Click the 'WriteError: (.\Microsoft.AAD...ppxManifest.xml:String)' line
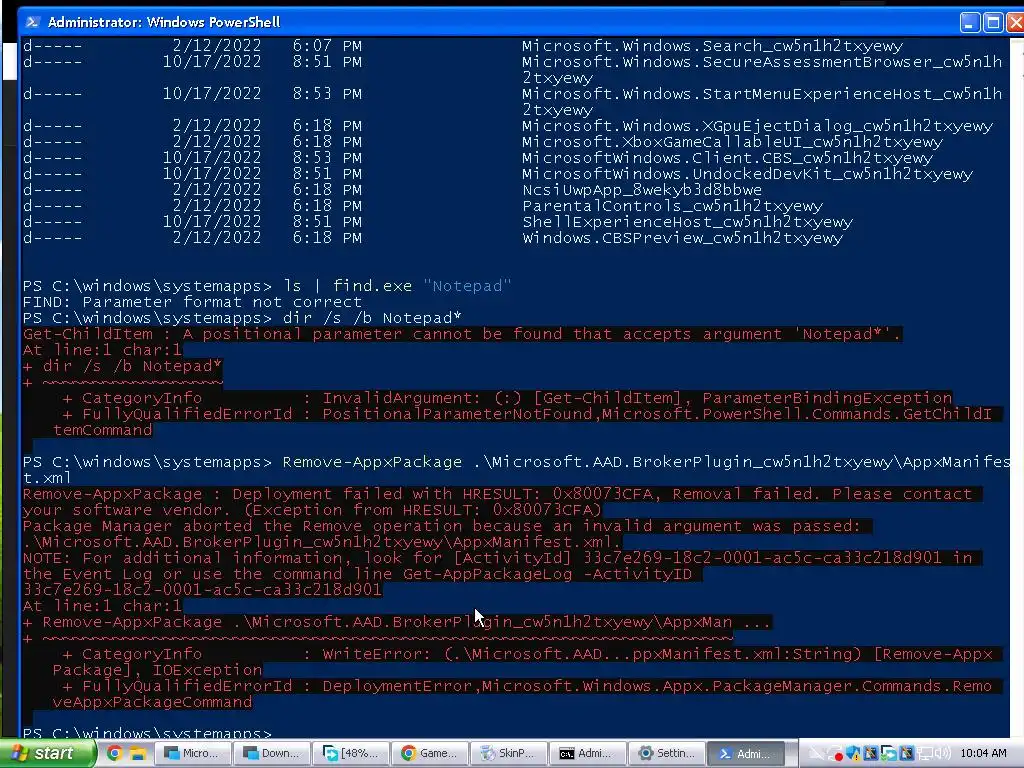Image resolution: width=1024 pixels, height=768 pixels. point(528,654)
